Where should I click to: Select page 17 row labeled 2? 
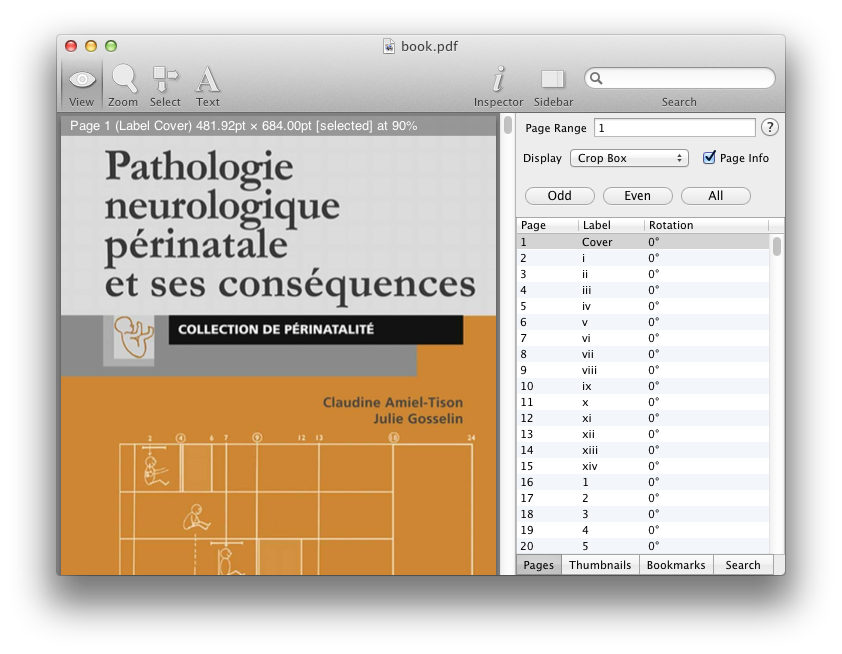[643, 498]
